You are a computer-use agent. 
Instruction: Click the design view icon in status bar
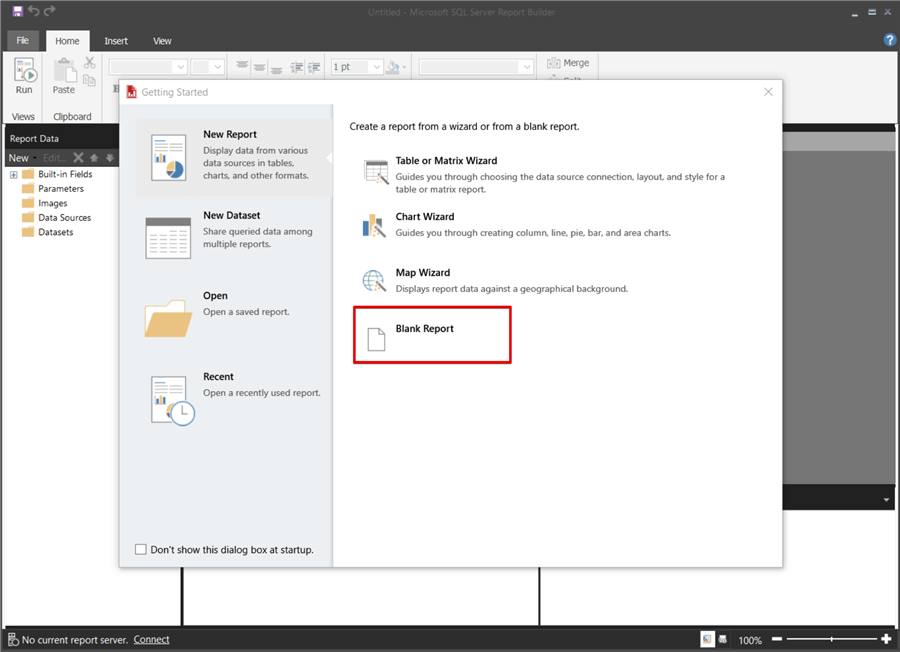tap(707, 639)
